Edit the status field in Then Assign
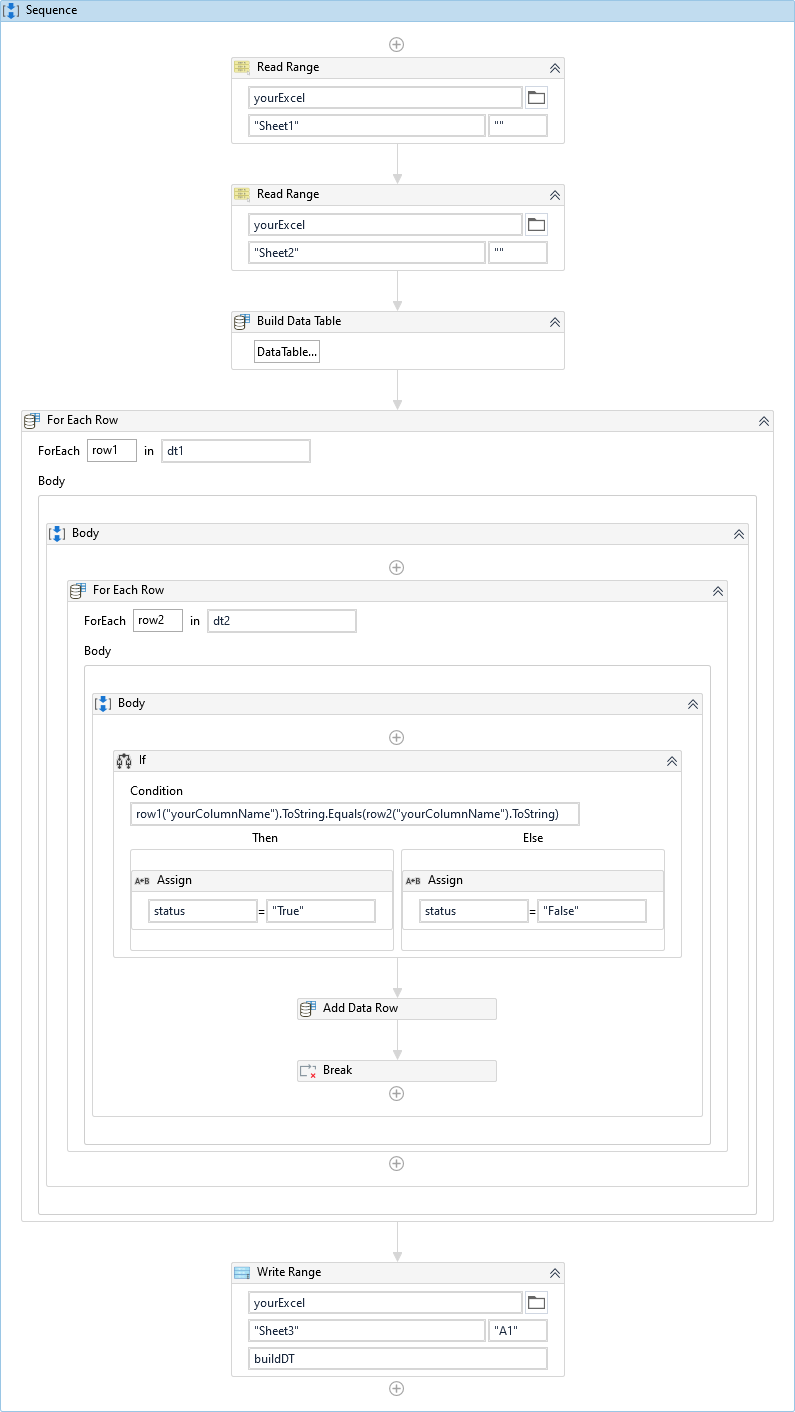 [203, 911]
